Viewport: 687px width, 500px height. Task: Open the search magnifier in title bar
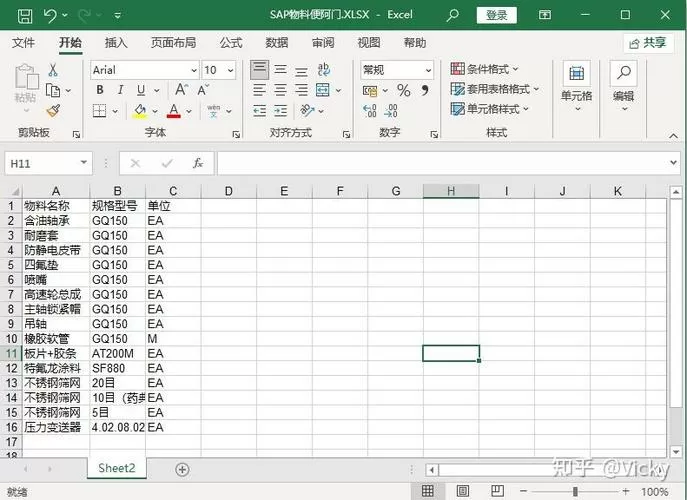(x=452, y=15)
